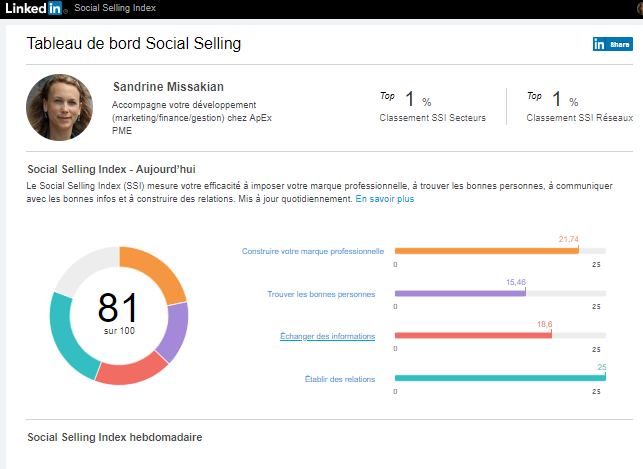This screenshot has width=643, height=469.
Task: Click the teal 25 progress bar
Action: coord(500,378)
